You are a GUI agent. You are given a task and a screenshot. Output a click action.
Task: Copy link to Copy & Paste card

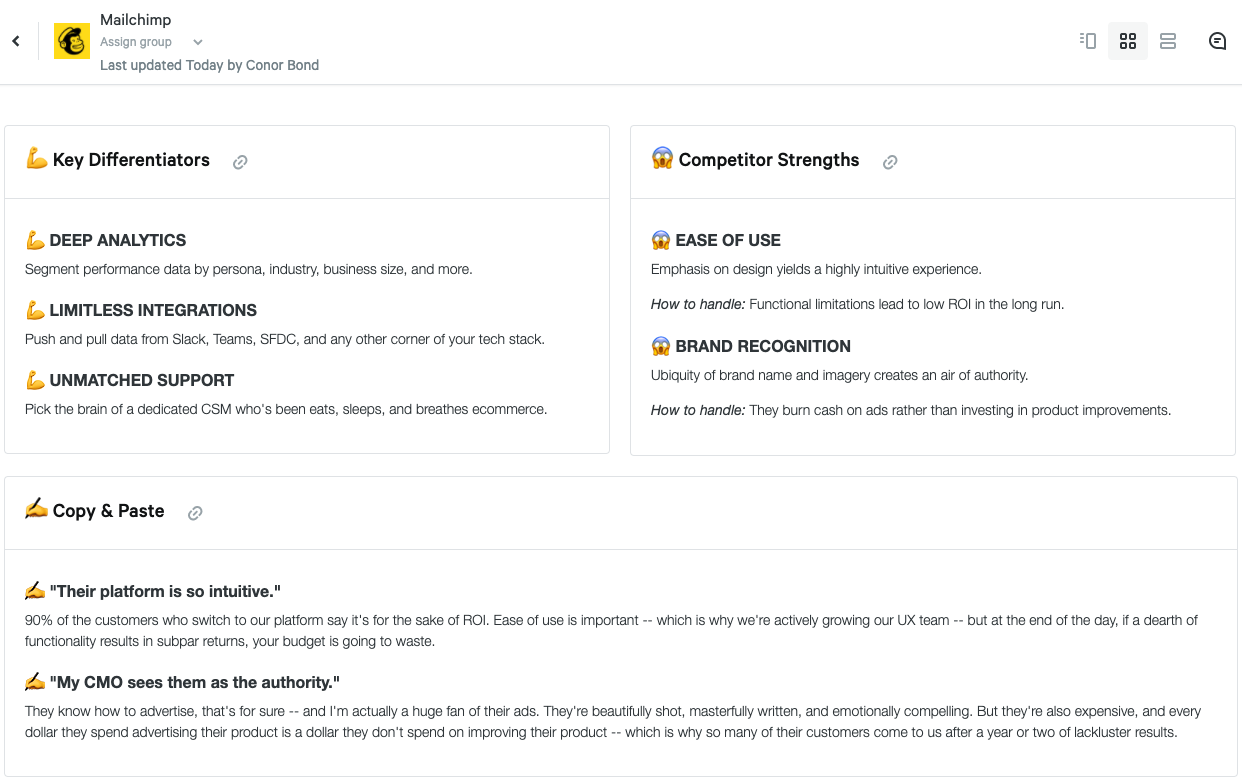pos(195,513)
